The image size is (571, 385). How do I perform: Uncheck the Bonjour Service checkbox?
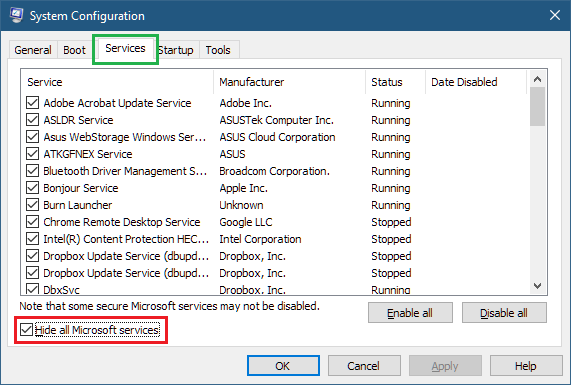32,188
